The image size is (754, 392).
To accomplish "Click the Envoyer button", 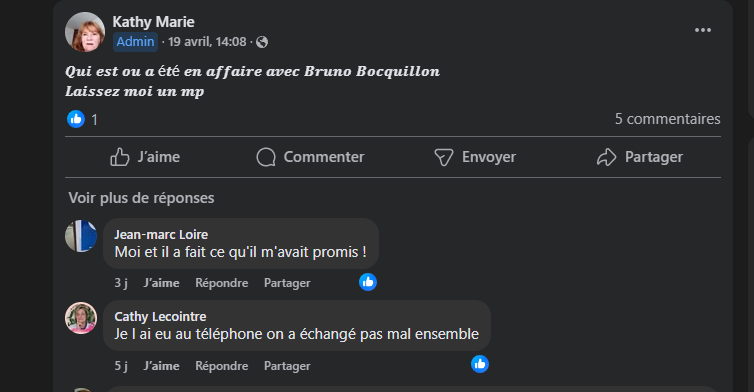I will [x=475, y=157].
